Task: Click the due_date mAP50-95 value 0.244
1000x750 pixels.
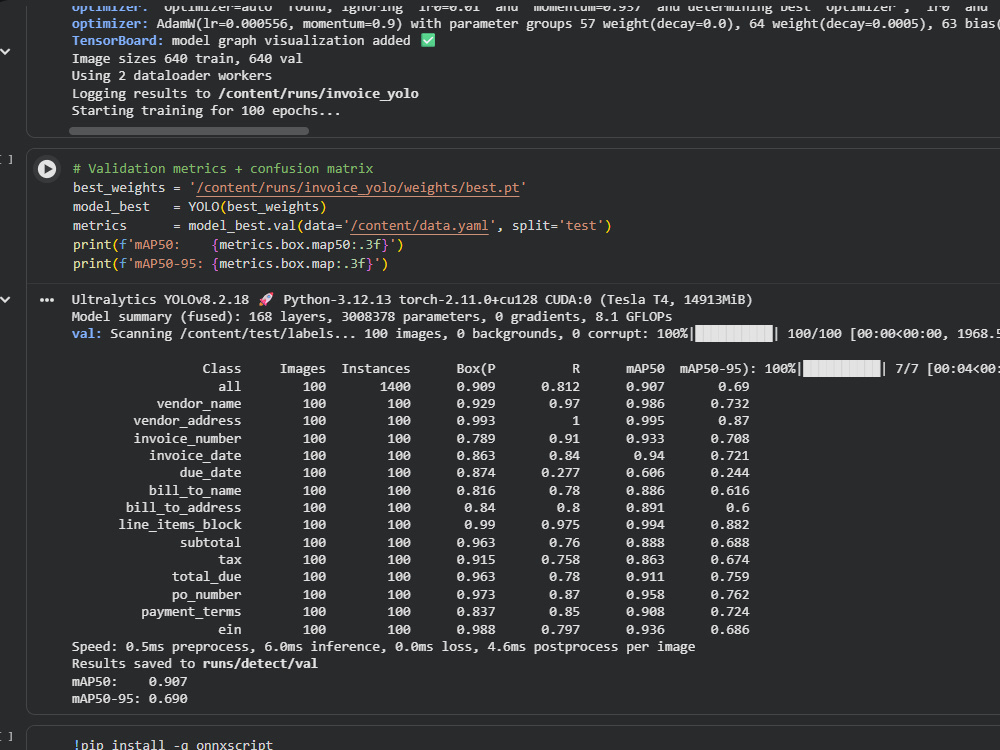Action: [730, 473]
